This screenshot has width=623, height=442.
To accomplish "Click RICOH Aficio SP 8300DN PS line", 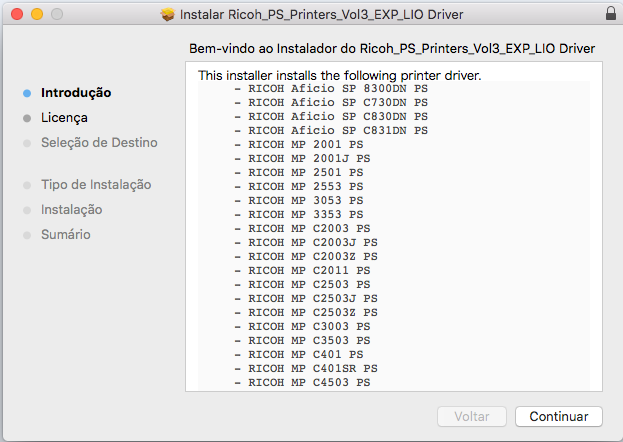I will coord(331,89).
